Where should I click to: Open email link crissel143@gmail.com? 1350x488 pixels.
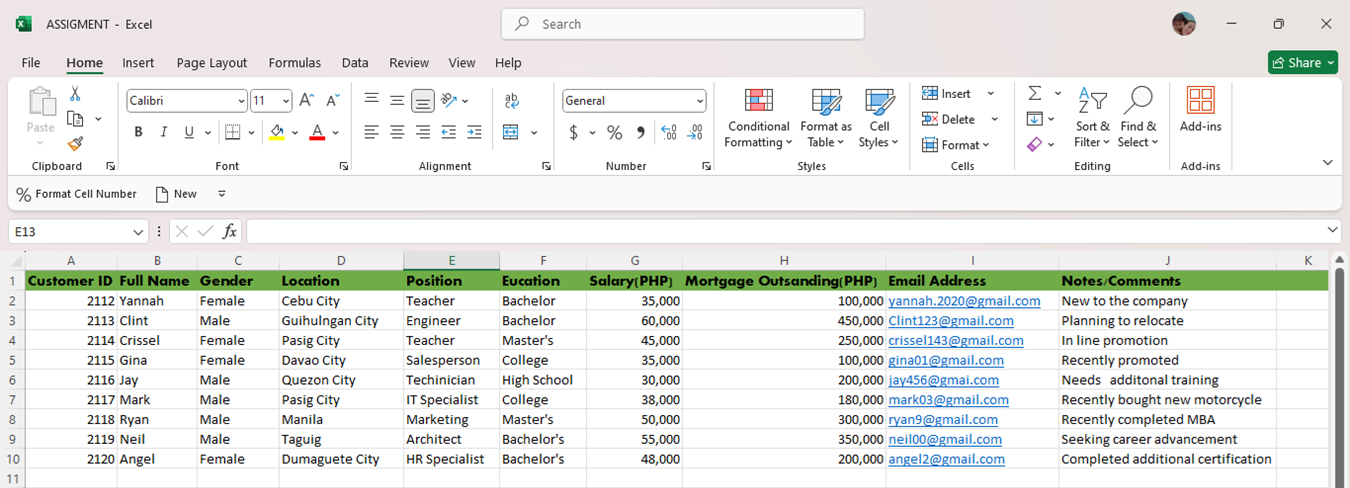pyautogui.click(x=956, y=340)
